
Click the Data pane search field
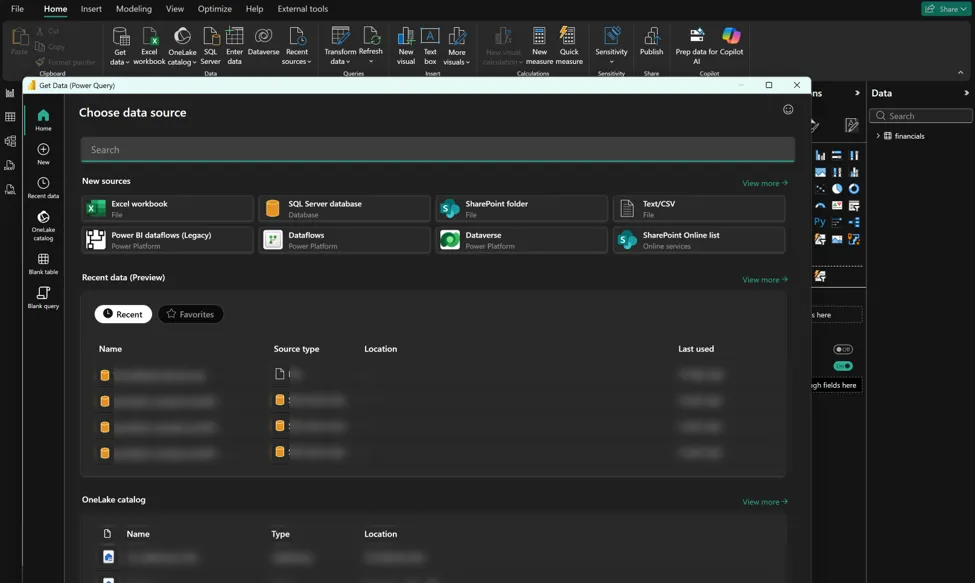point(921,116)
